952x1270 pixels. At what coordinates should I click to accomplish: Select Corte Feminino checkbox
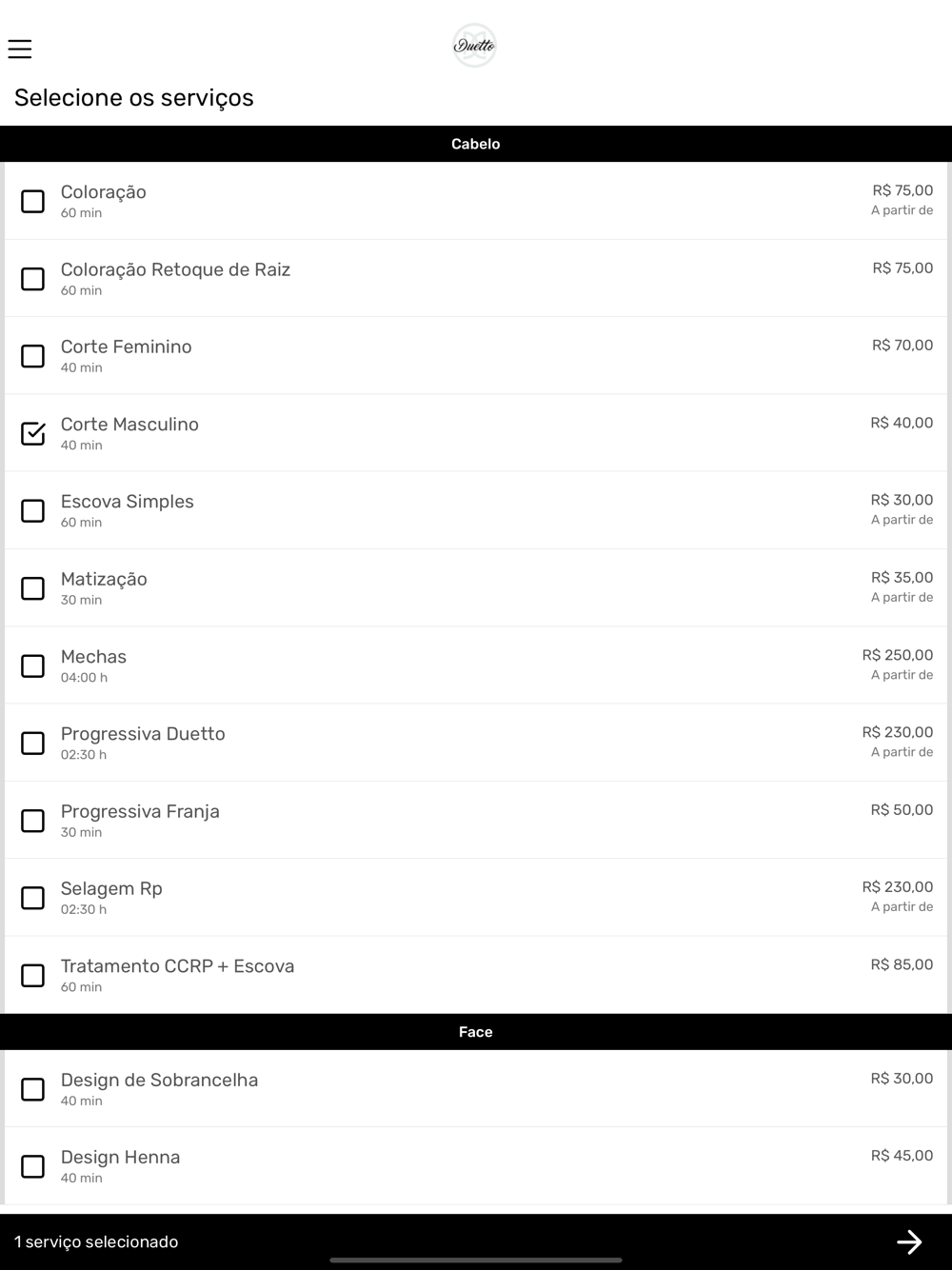pyautogui.click(x=33, y=356)
